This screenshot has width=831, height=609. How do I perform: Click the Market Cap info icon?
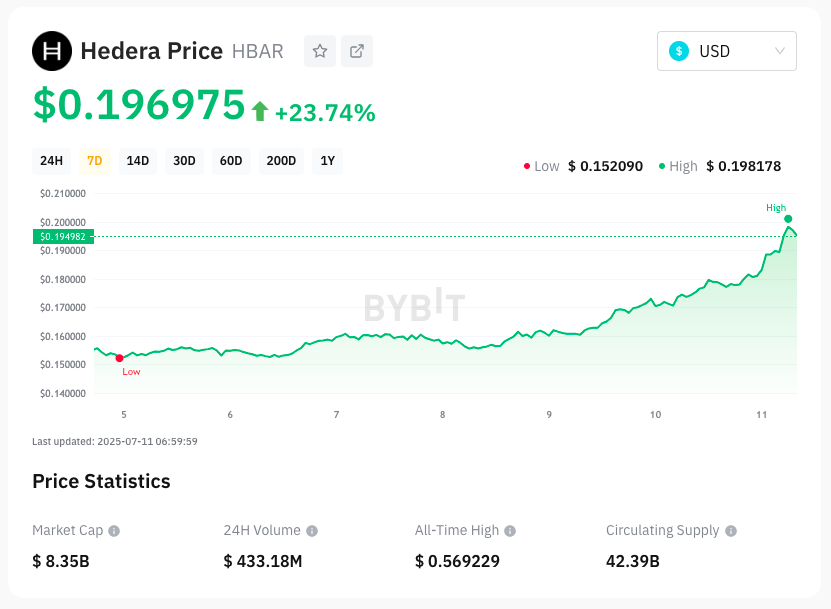114,531
